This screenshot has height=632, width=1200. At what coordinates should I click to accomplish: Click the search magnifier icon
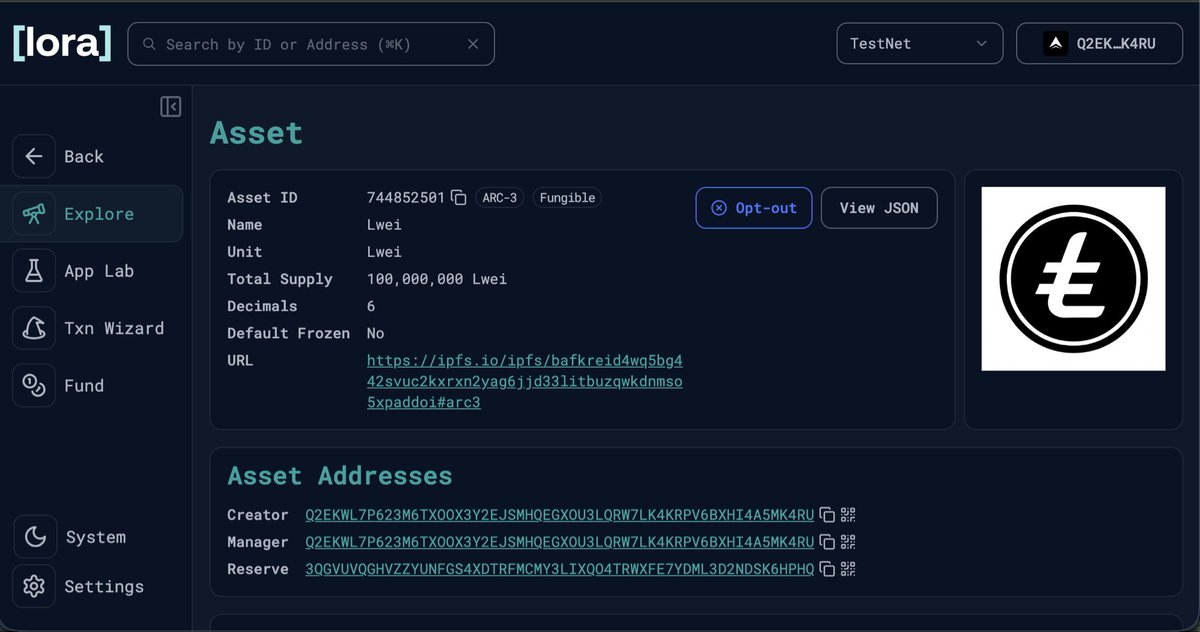(149, 44)
